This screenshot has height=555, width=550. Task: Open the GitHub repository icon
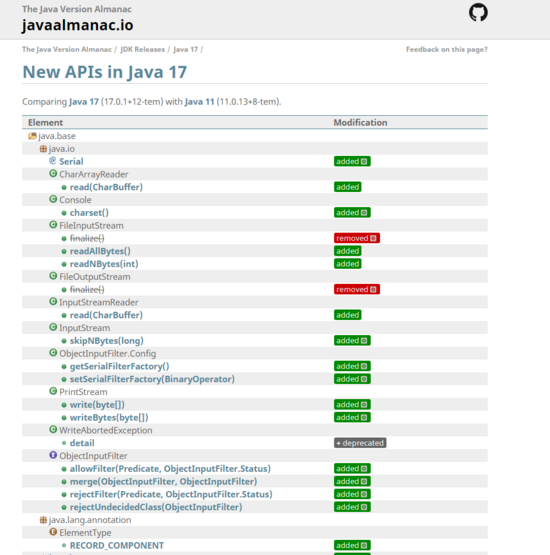478,12
